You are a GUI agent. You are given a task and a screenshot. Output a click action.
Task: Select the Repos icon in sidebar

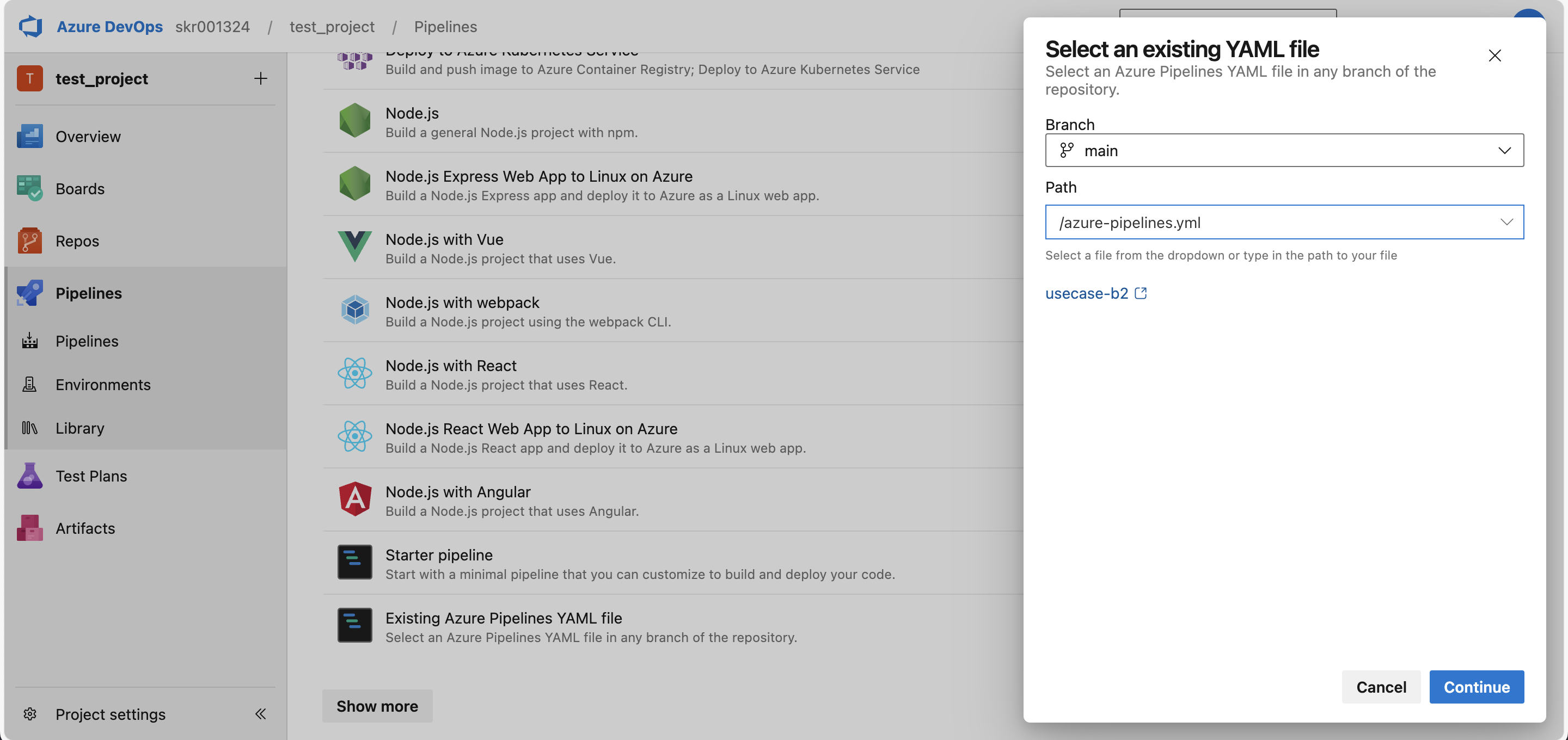(30, 240)
